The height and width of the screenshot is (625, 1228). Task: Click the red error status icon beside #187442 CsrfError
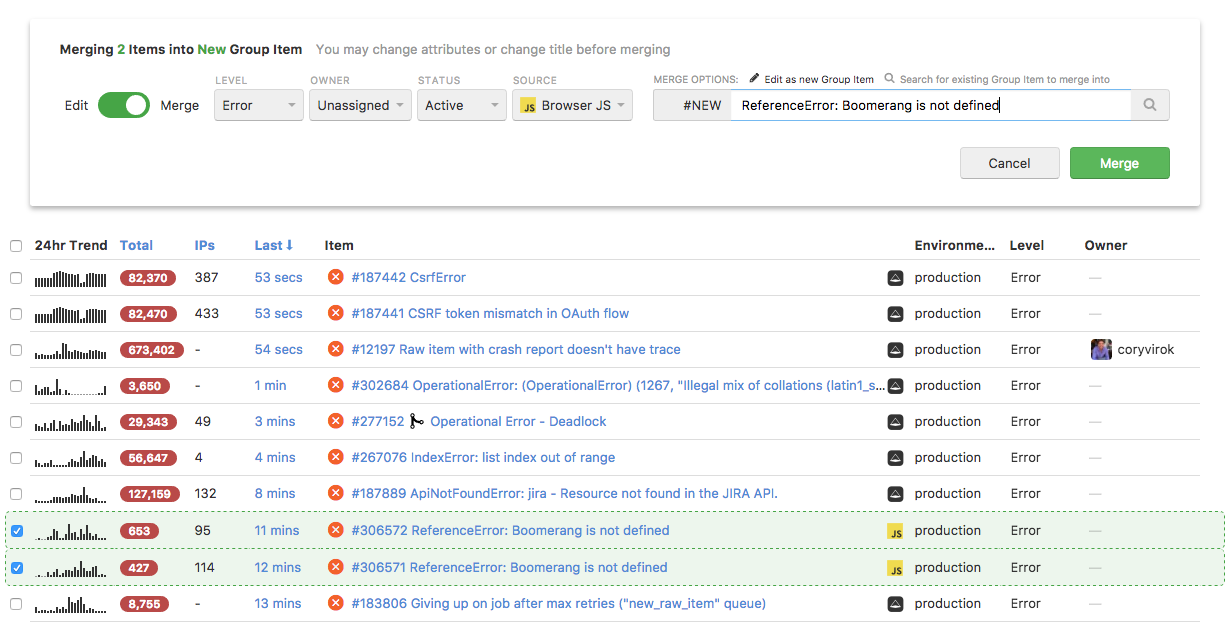click(336, 277)
